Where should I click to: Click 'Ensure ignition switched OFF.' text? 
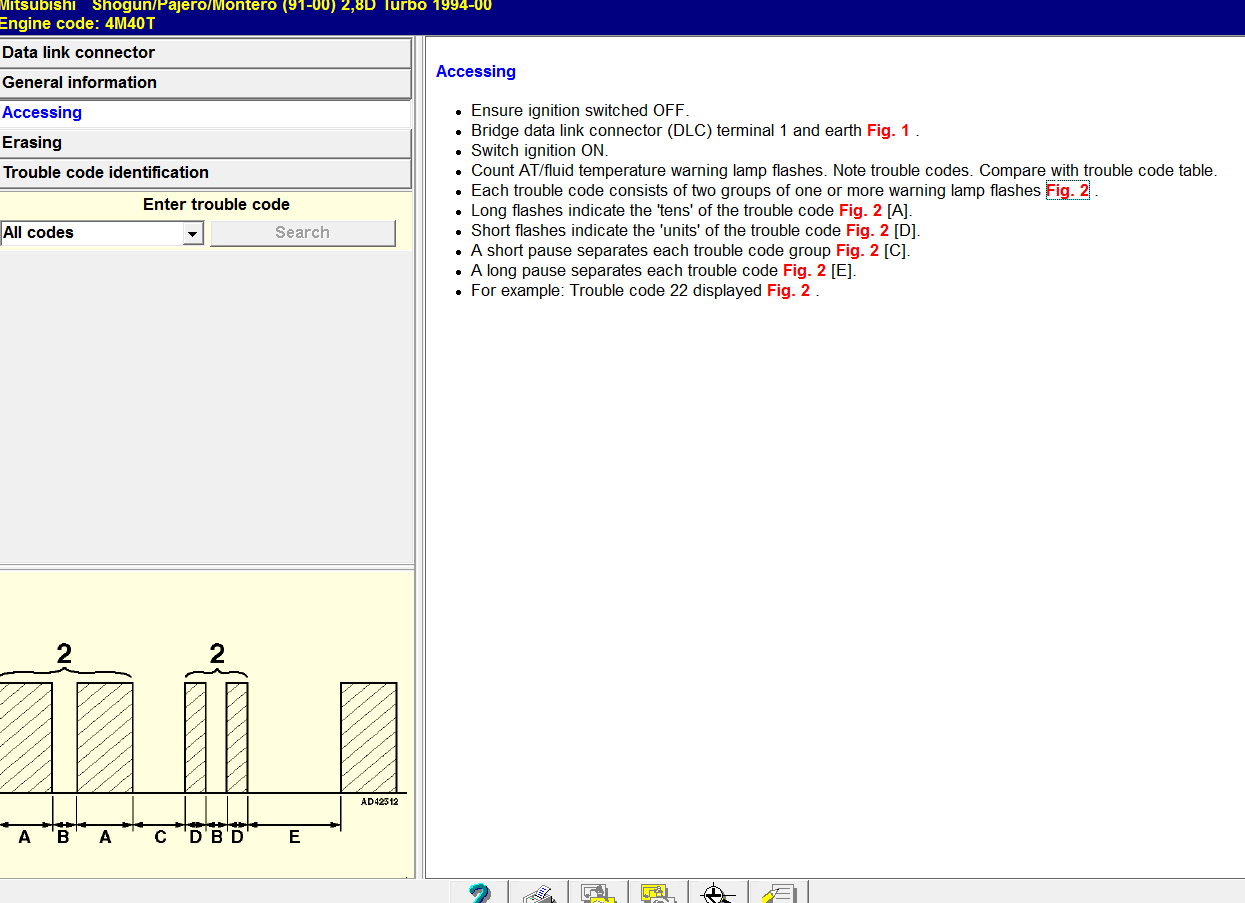click(x=580, y=110)
